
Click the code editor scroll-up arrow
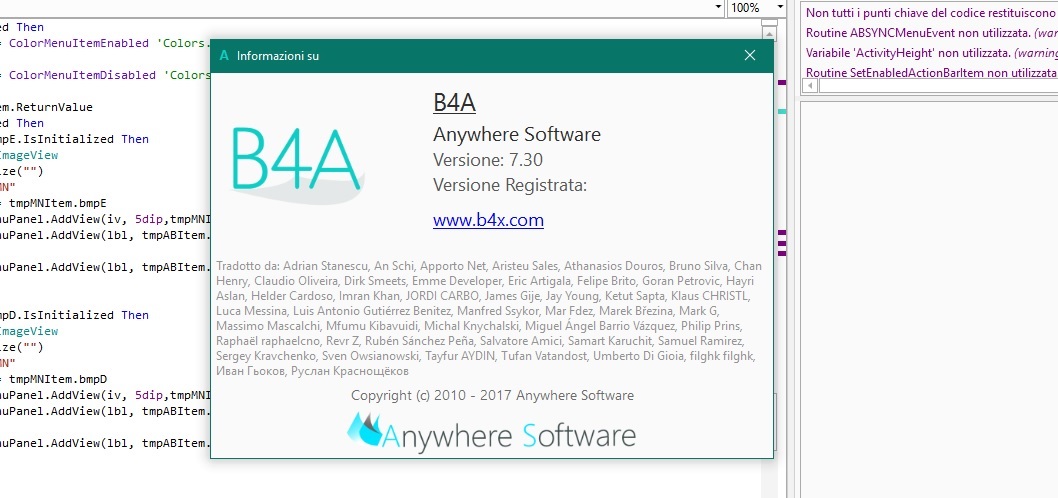click(769, 34)
